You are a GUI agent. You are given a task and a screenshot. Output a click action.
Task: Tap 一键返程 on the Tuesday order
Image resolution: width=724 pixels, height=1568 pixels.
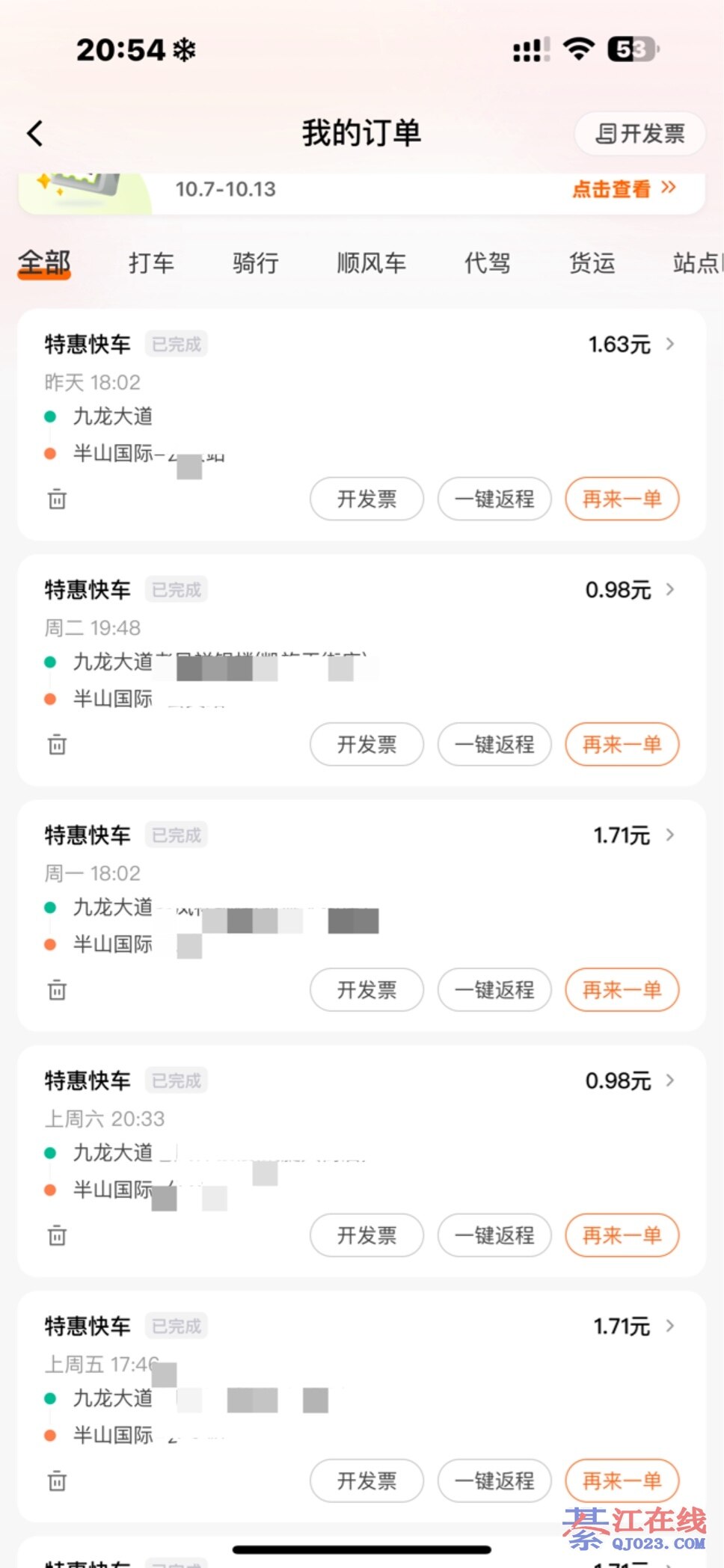(494, 745)
